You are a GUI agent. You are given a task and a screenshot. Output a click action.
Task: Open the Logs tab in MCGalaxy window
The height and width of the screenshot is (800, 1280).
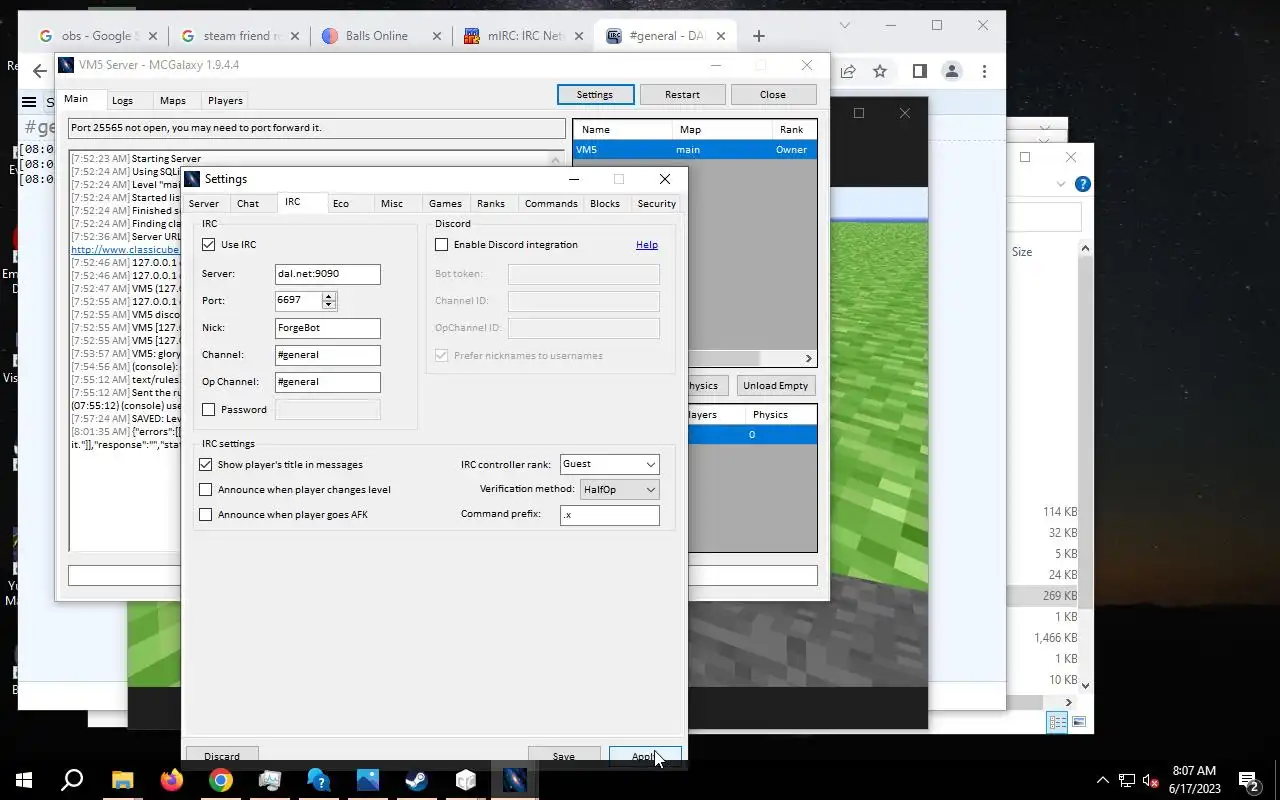pos(122,100)
